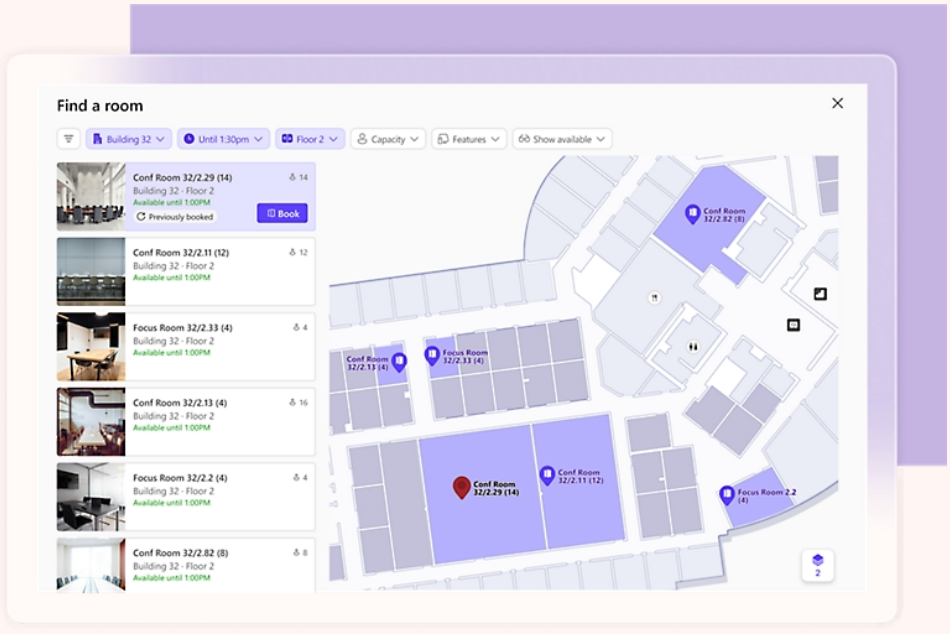Select Conf Room 32/2.11 (12) thumbnail

pos(91,272)
